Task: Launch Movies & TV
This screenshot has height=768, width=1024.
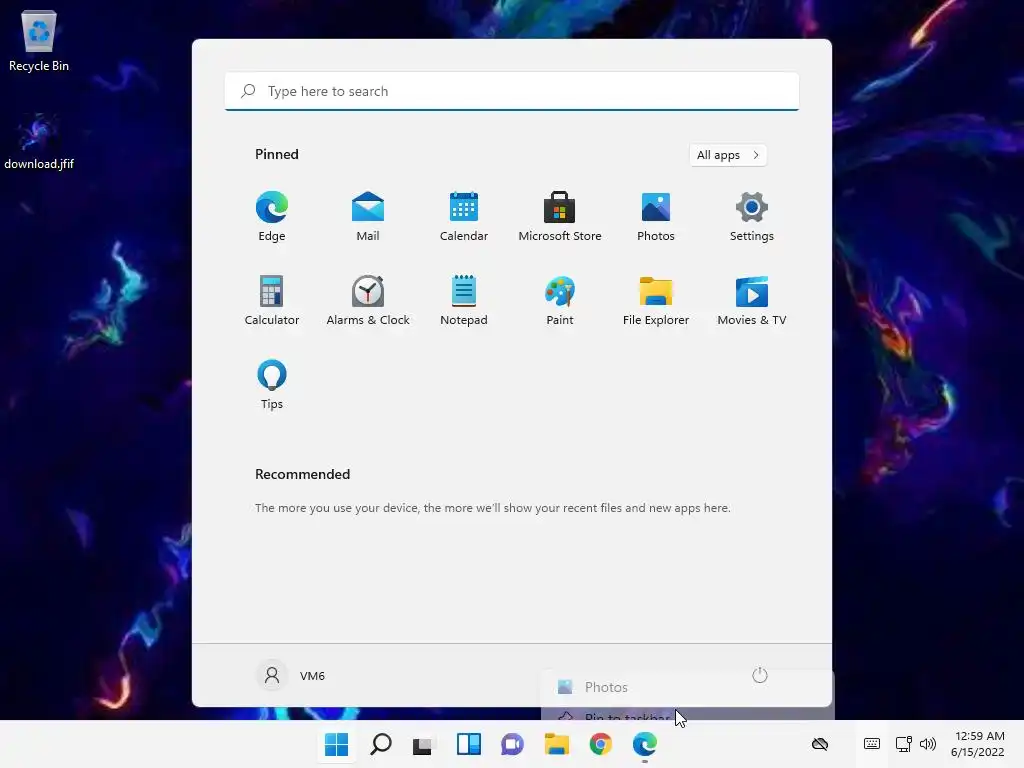Action: pos(752,300)
